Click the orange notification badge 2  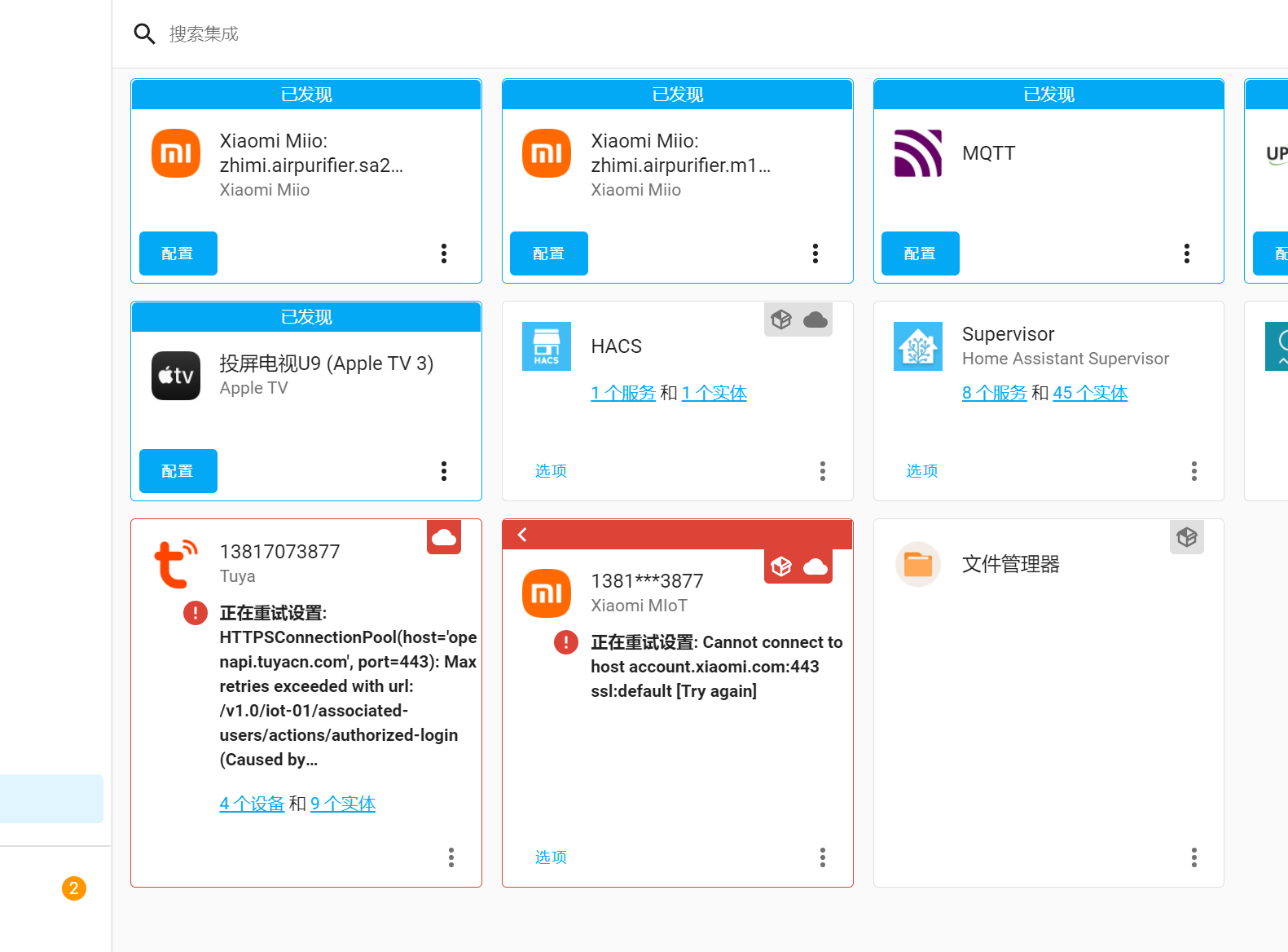pyautogui.click(x=74, y=888)
